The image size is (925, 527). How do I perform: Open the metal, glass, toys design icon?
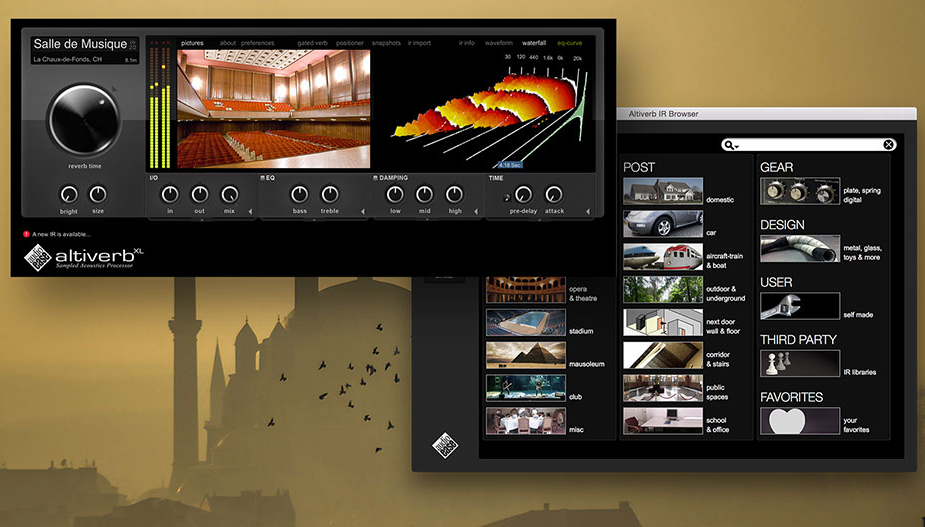tap(800, 248)
